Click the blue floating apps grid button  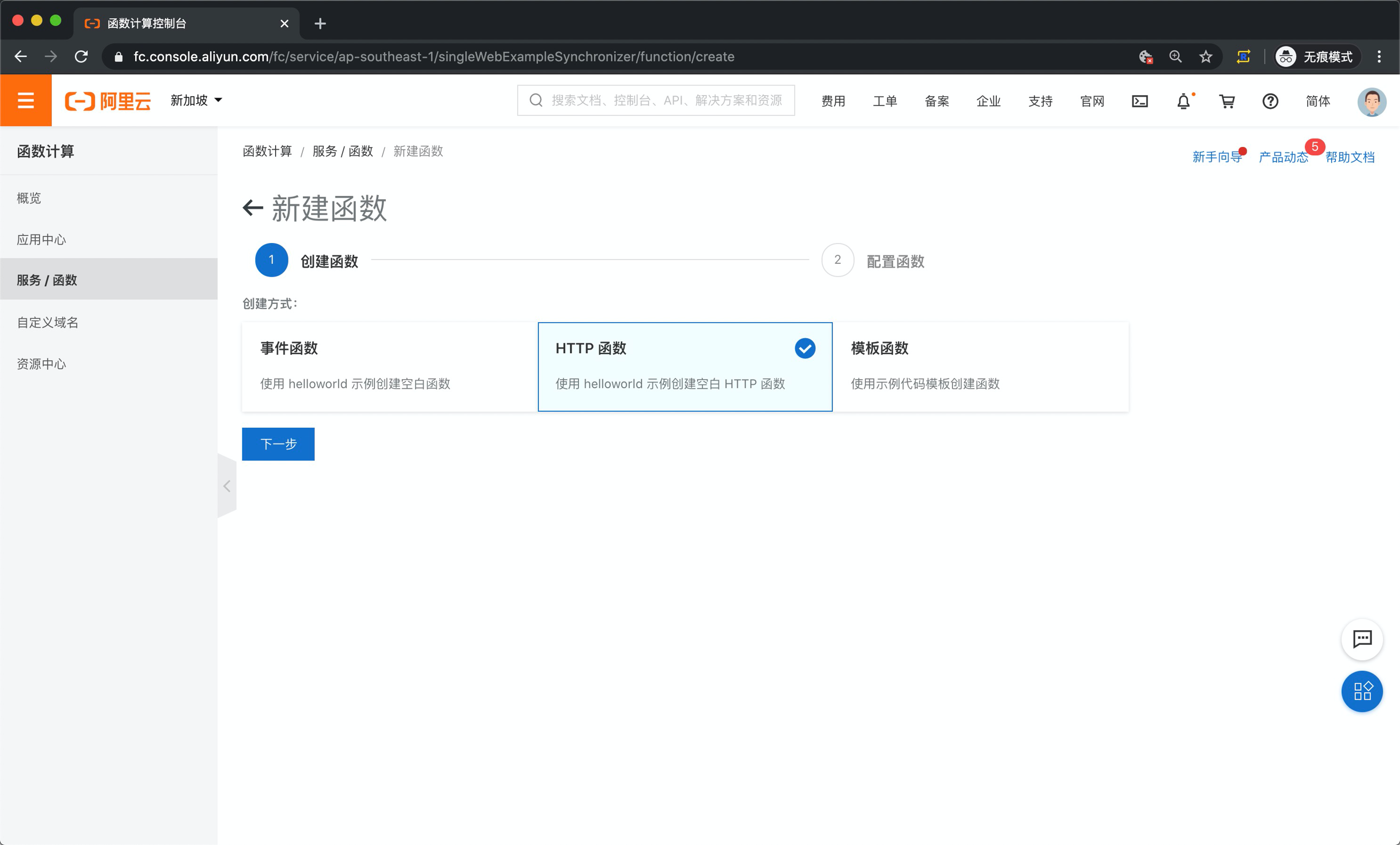1362,691
